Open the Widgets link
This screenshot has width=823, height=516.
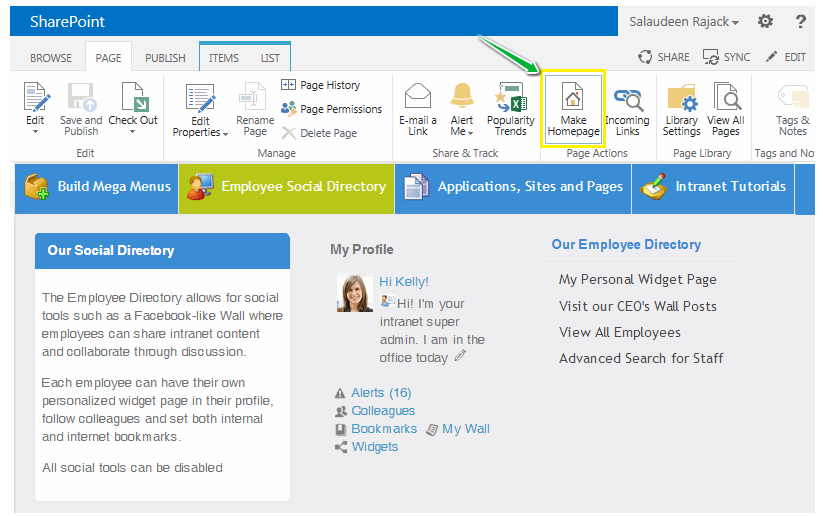point(375,447)
